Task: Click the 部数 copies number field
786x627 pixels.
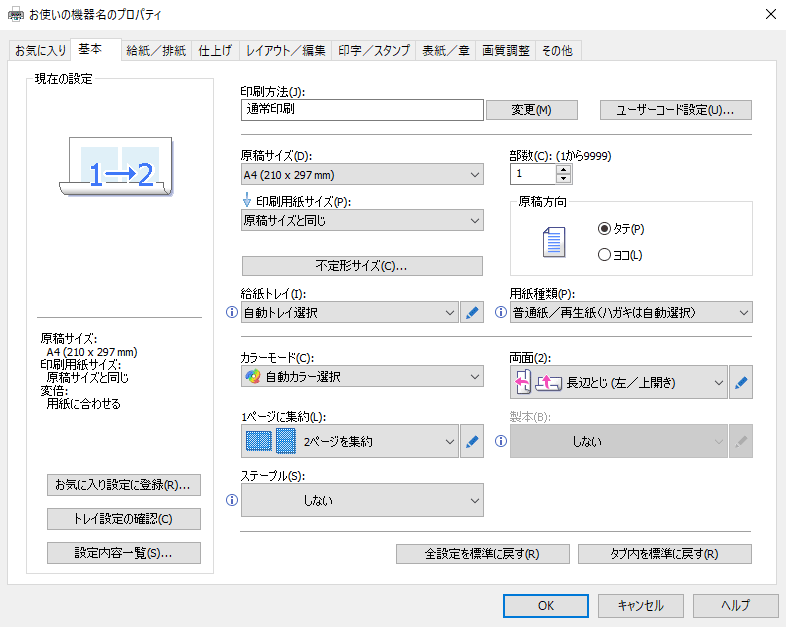Action: [x=532, y=174]
